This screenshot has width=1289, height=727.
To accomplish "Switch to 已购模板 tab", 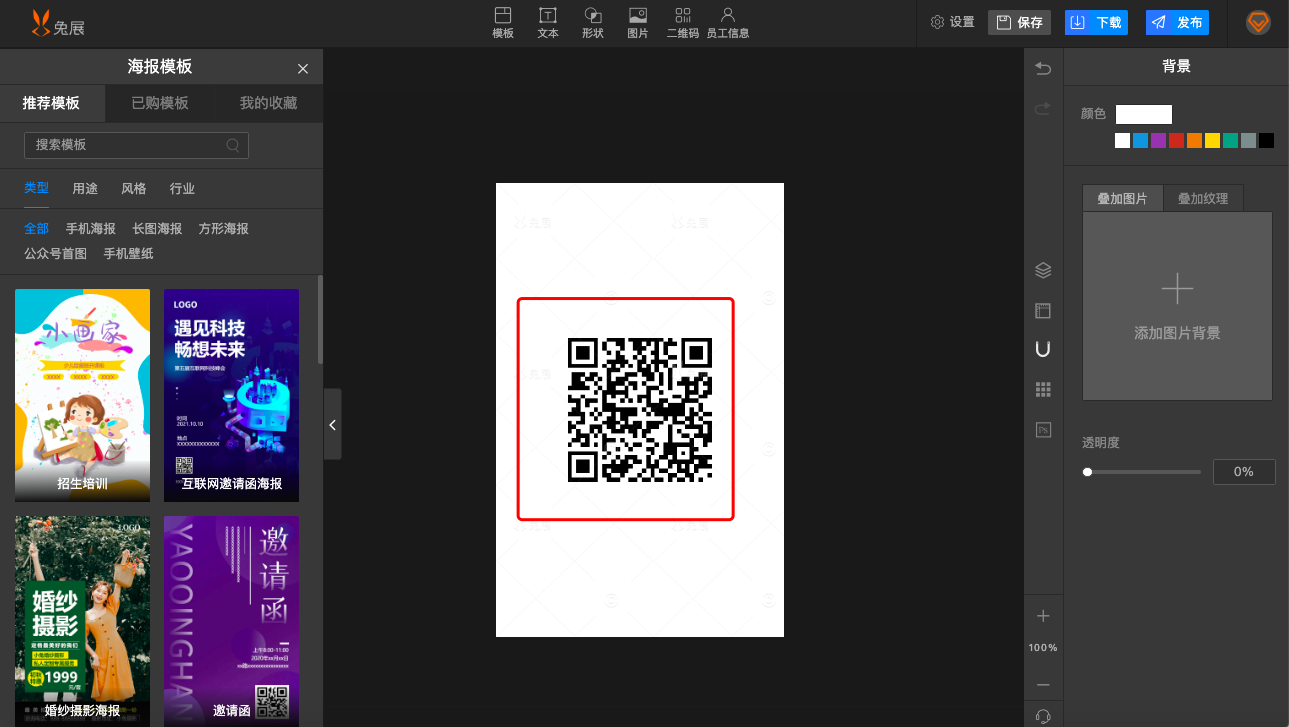I will click(x=160, y=103).
